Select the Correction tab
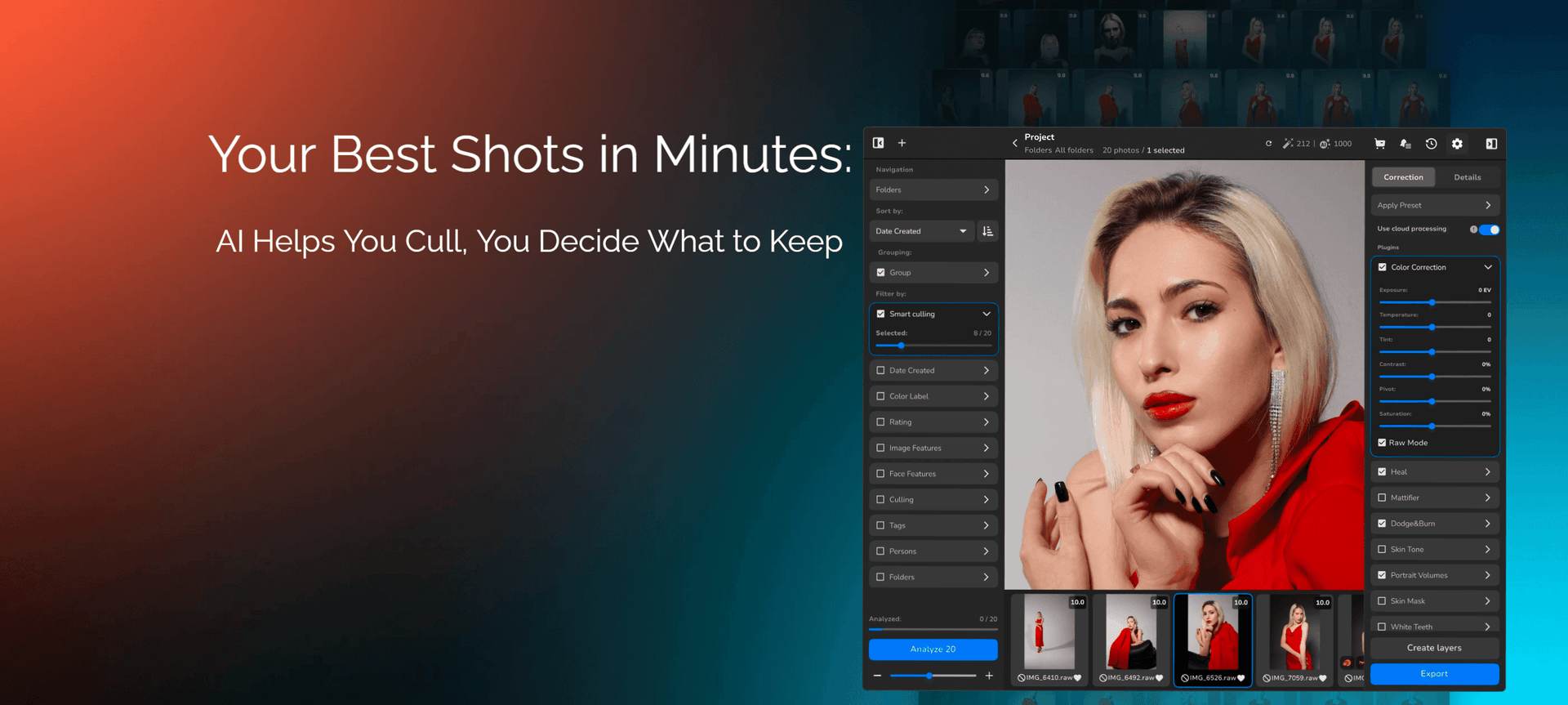1568x705 pixels. point(1403,177)
